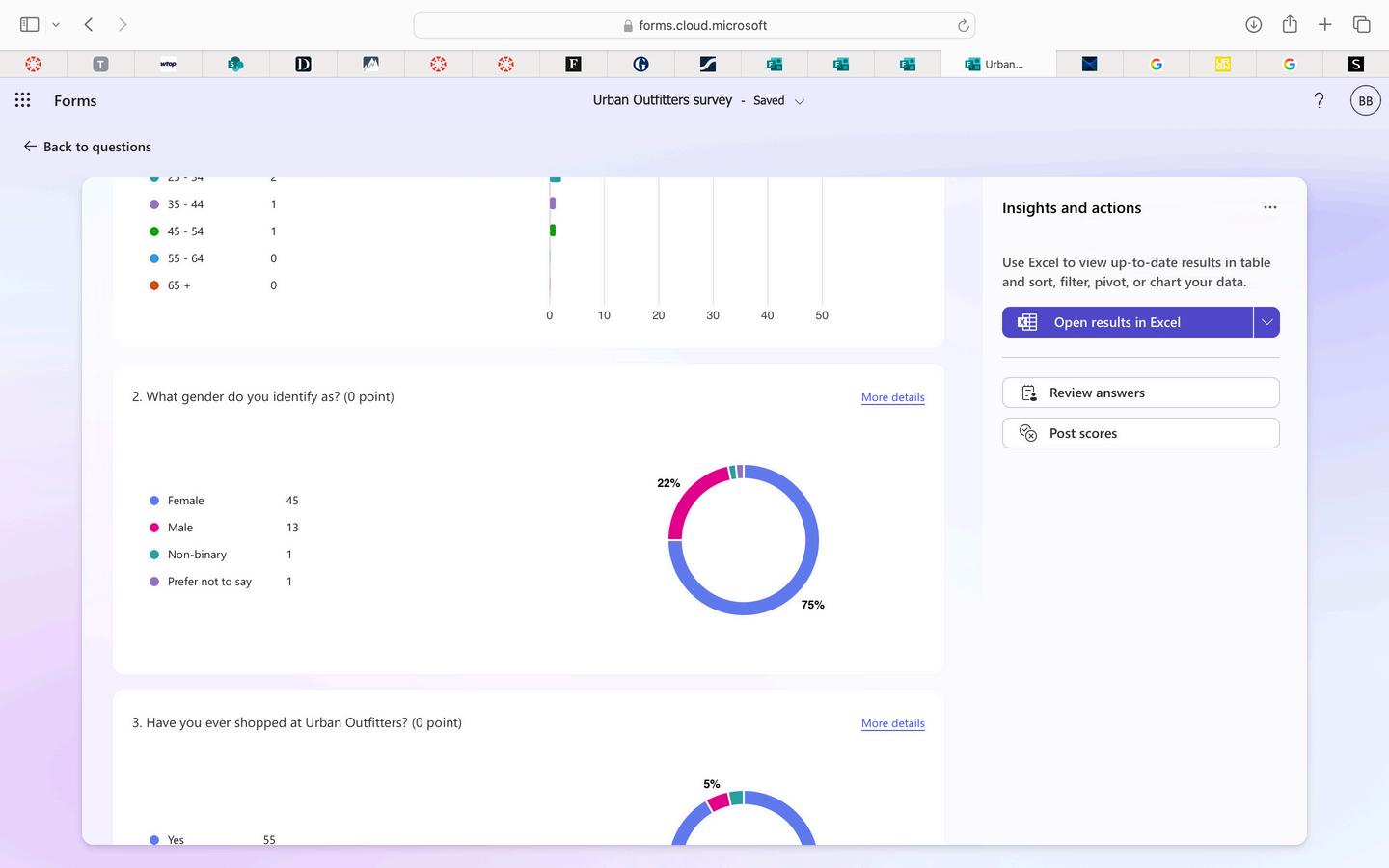Expand the chevron next to Saved status
This screenshot has width=1389, height=868.
[x=800, y=101]
